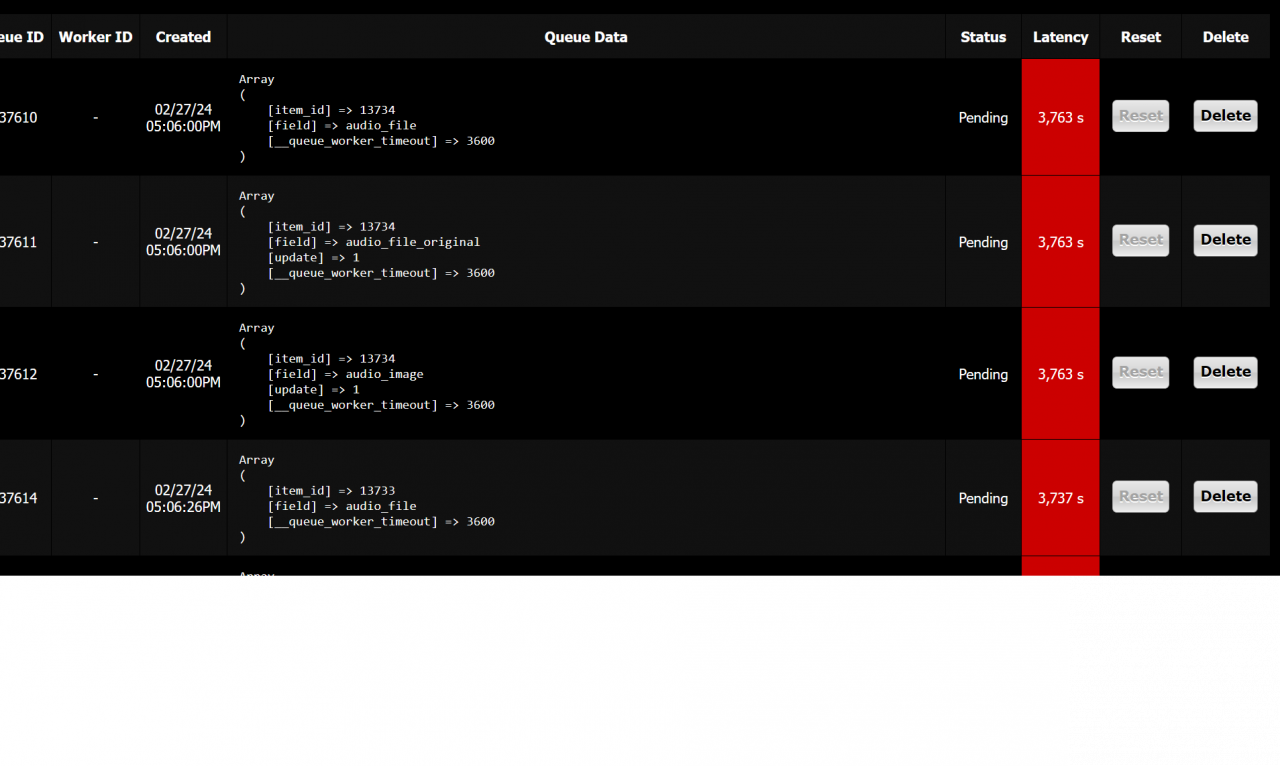Viewport: 1280px width, 766px height.
Task: Delete queue item 37610
Action: tap(1225, 116)
